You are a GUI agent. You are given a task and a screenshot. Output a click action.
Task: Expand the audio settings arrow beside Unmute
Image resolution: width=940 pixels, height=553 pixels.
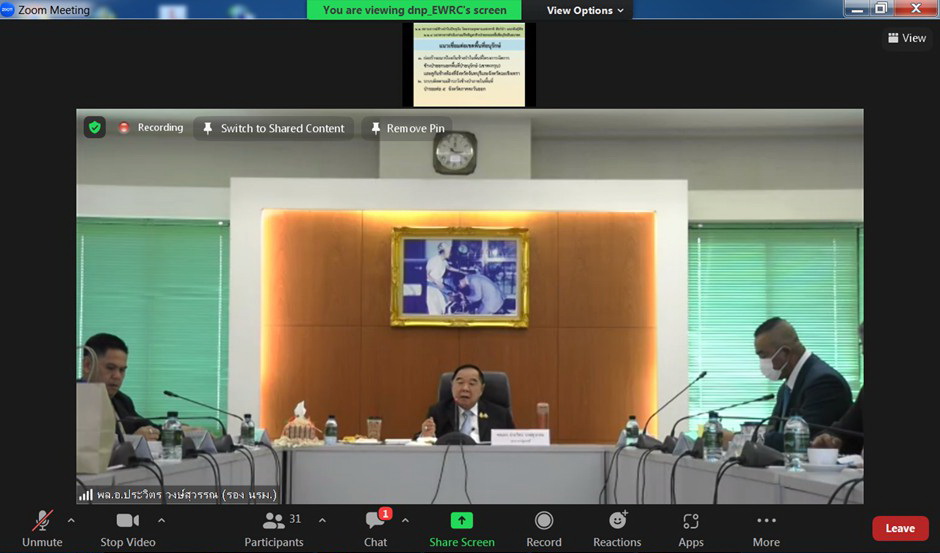pos(71,520)
